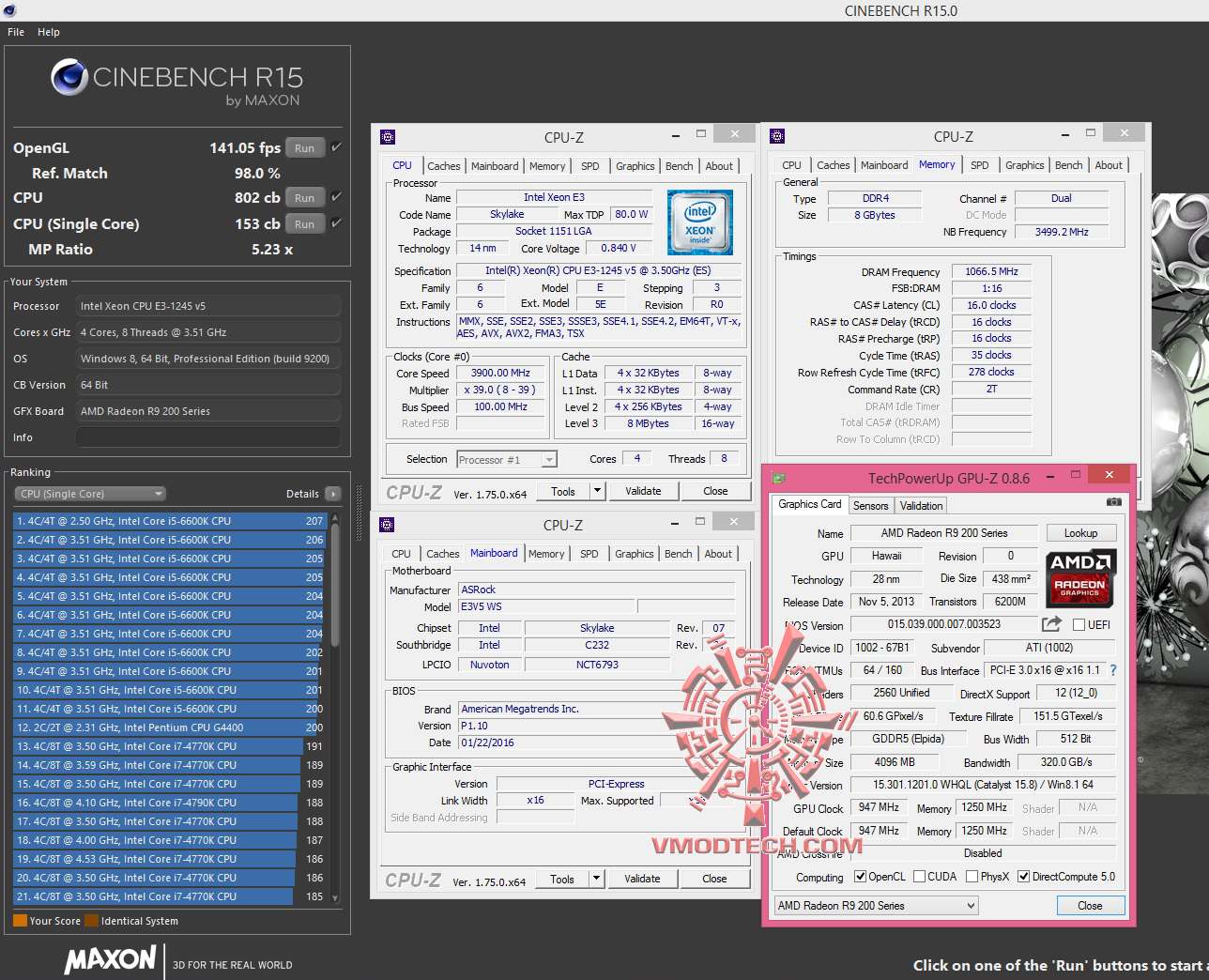Expand ranking Details with the arrow button
1209x980 pixels.
coord(333,494)
